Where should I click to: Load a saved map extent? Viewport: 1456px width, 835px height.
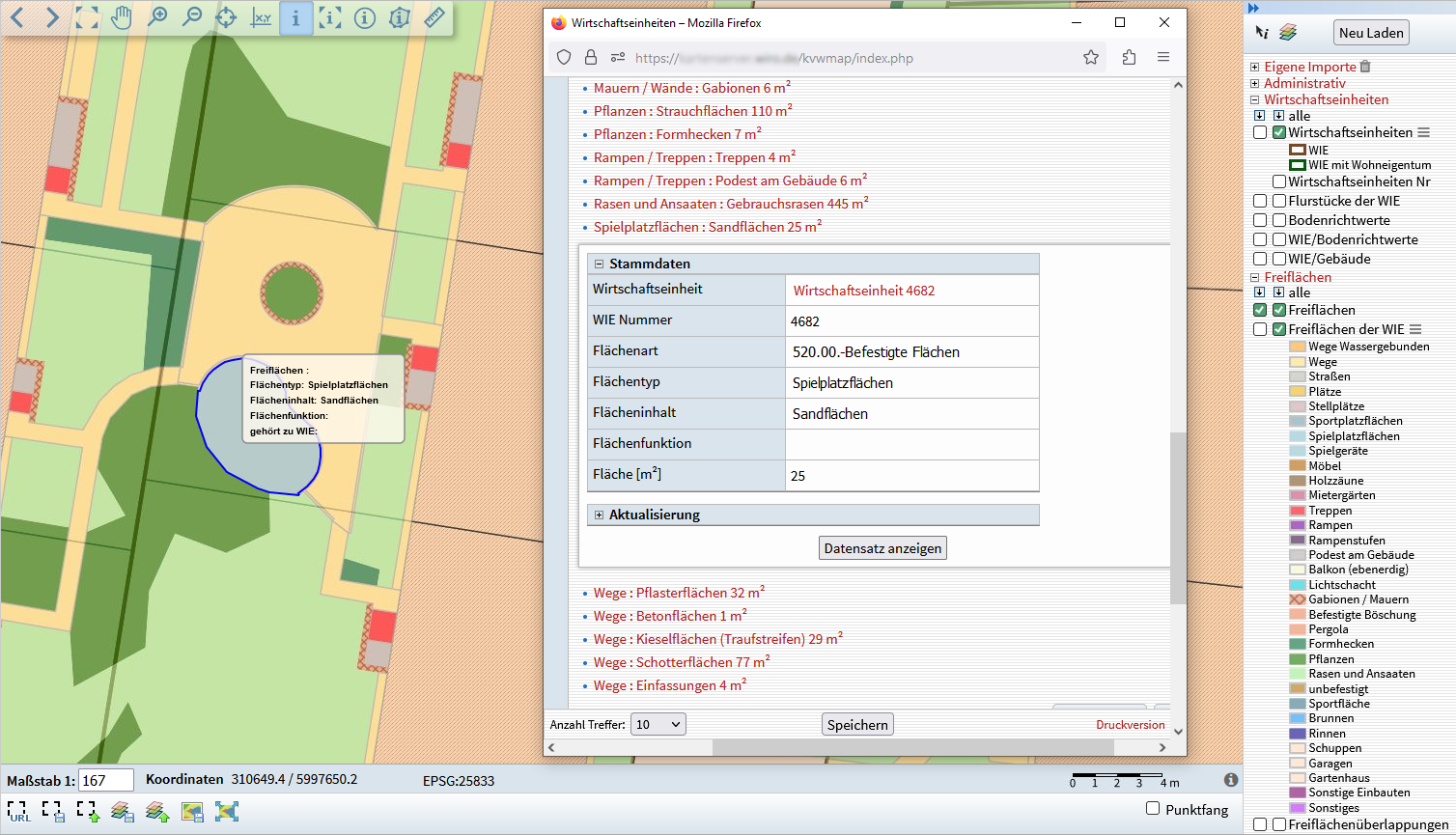click(88, 812)
